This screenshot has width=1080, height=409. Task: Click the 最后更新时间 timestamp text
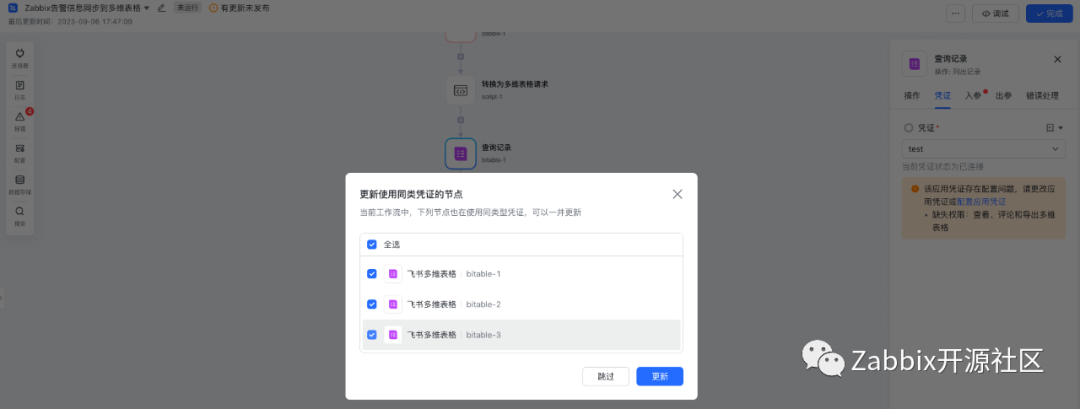point(70,21)
